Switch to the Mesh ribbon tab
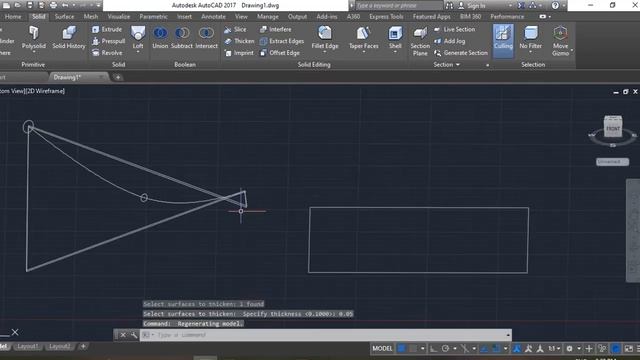Screen dimensions: 640x360 click(x=91, y=17)
